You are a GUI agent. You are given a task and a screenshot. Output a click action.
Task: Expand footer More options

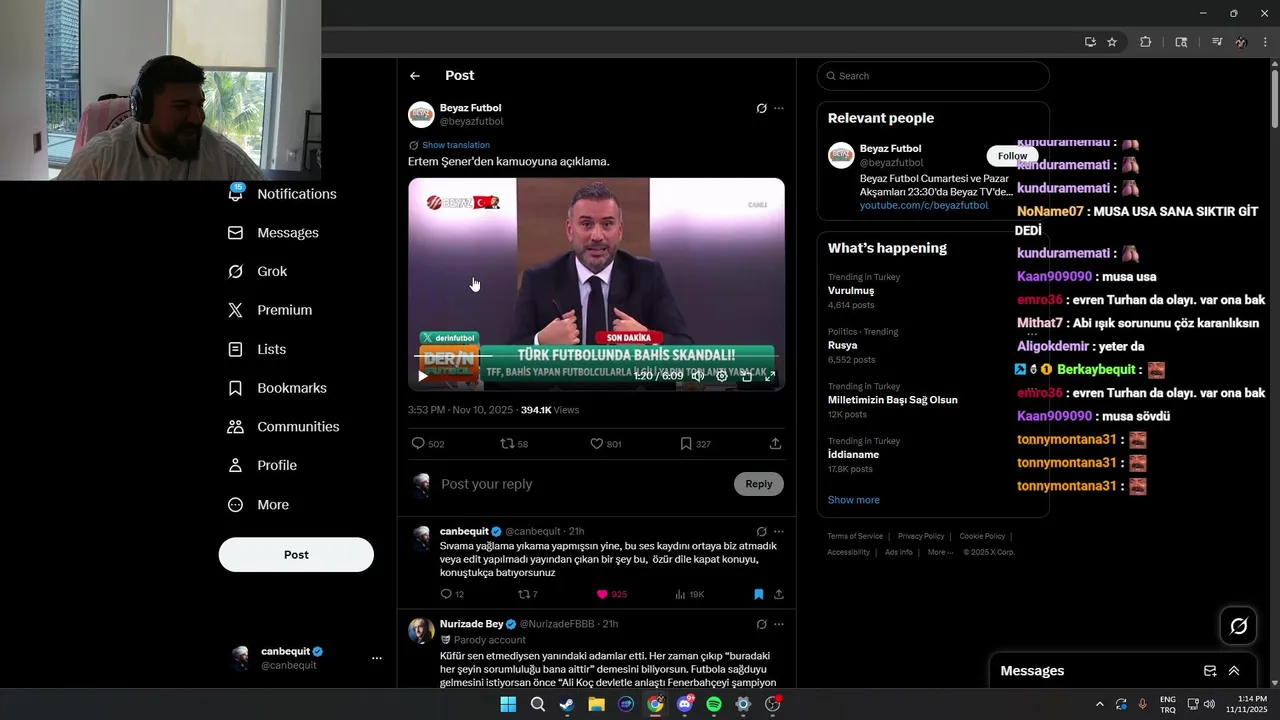940,552
